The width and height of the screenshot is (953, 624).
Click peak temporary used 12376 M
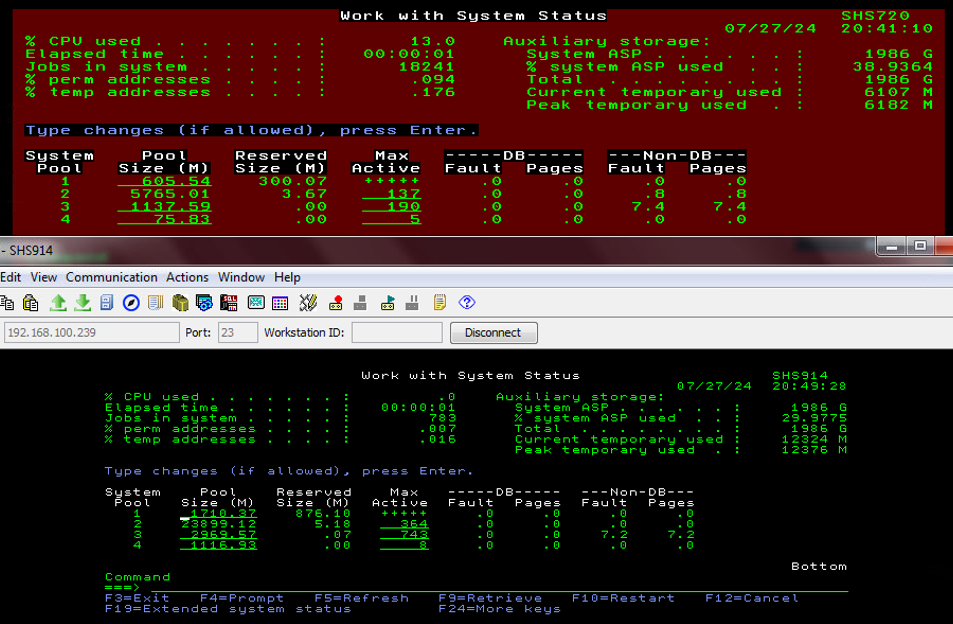(x=814, y=450)
